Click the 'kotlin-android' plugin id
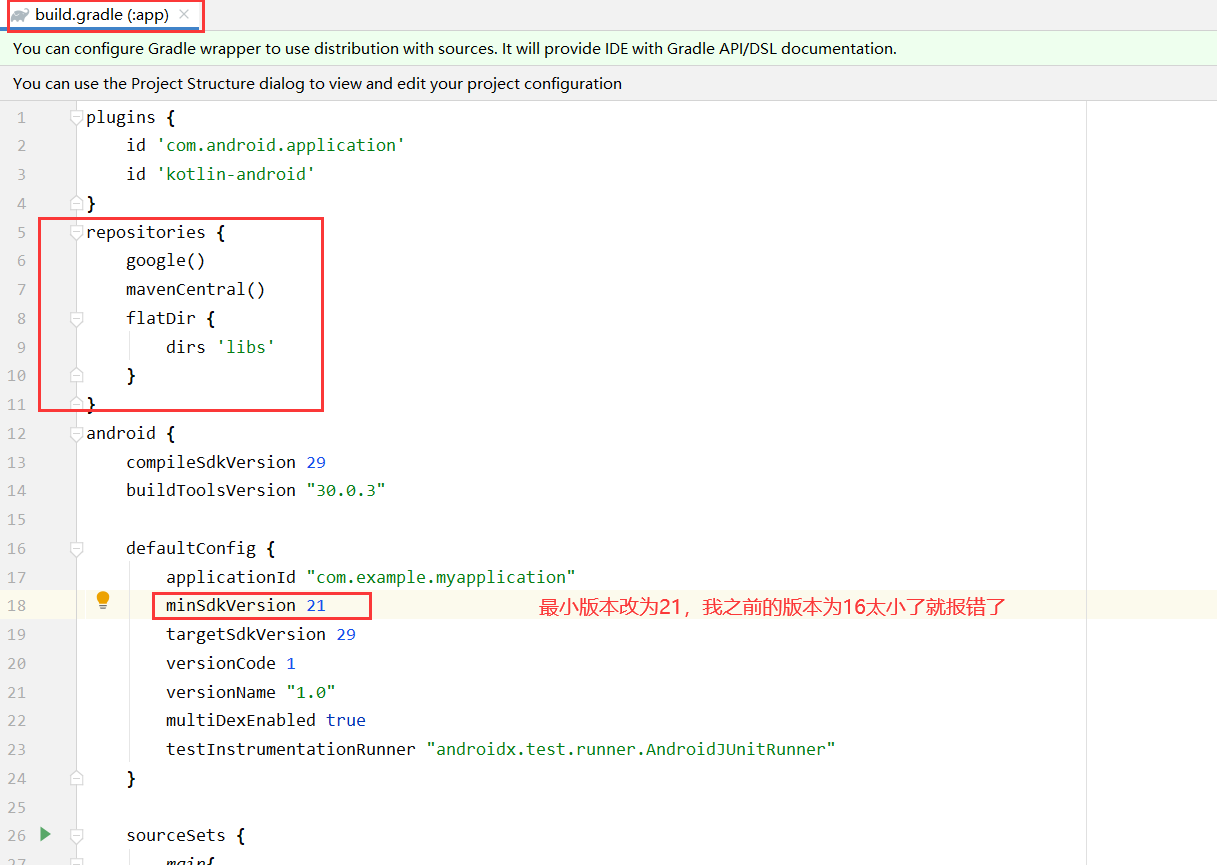This screenshot has width=1217, height=865. point(236,174)
